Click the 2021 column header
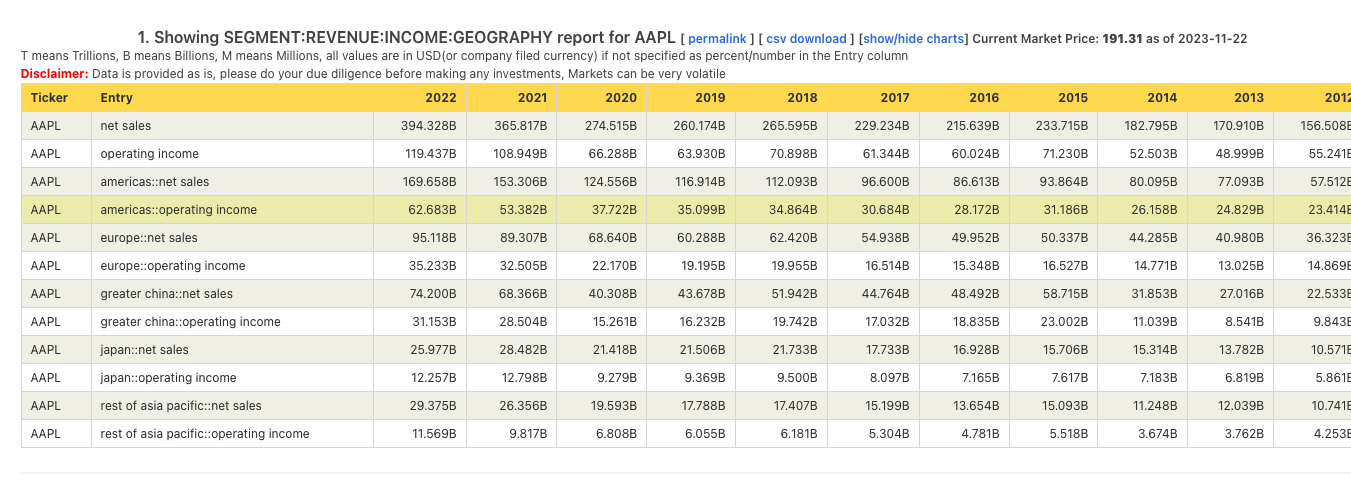Image resolution: width=1351 pixels, height=491 pixels. 512,98
